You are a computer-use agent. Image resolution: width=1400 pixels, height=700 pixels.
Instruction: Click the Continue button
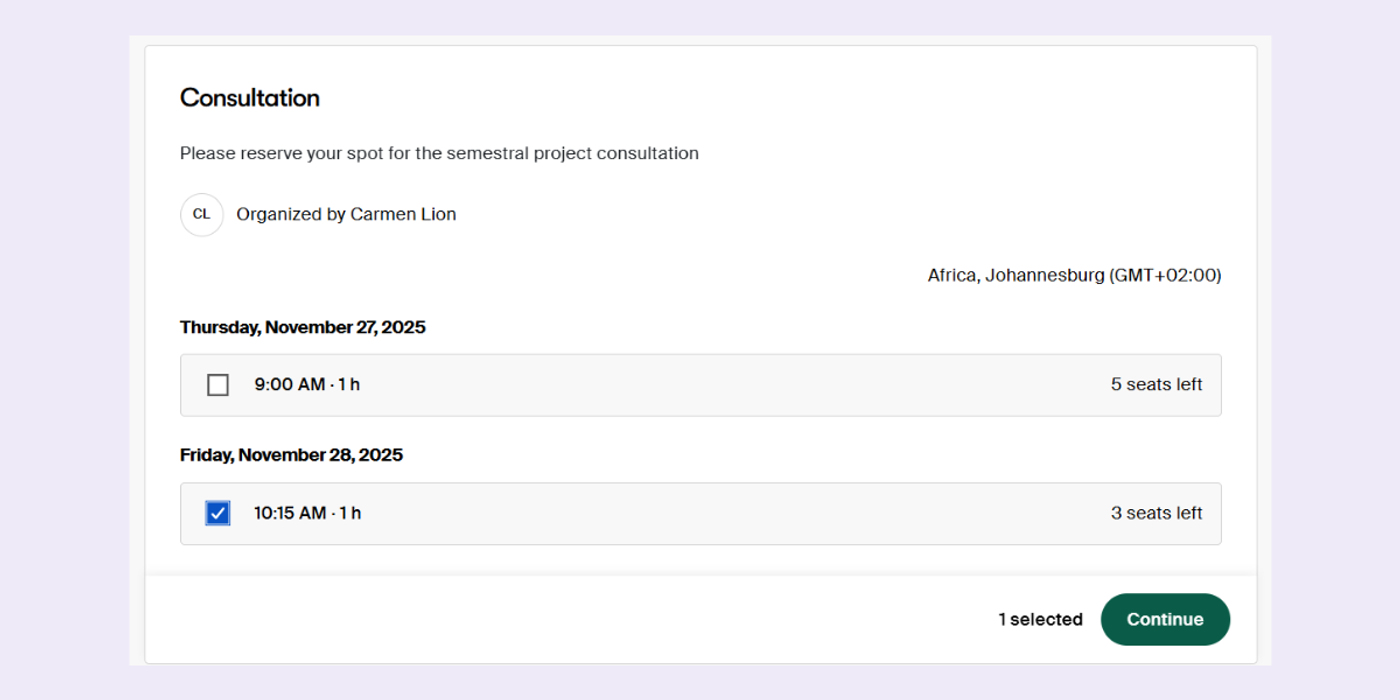1165,619
